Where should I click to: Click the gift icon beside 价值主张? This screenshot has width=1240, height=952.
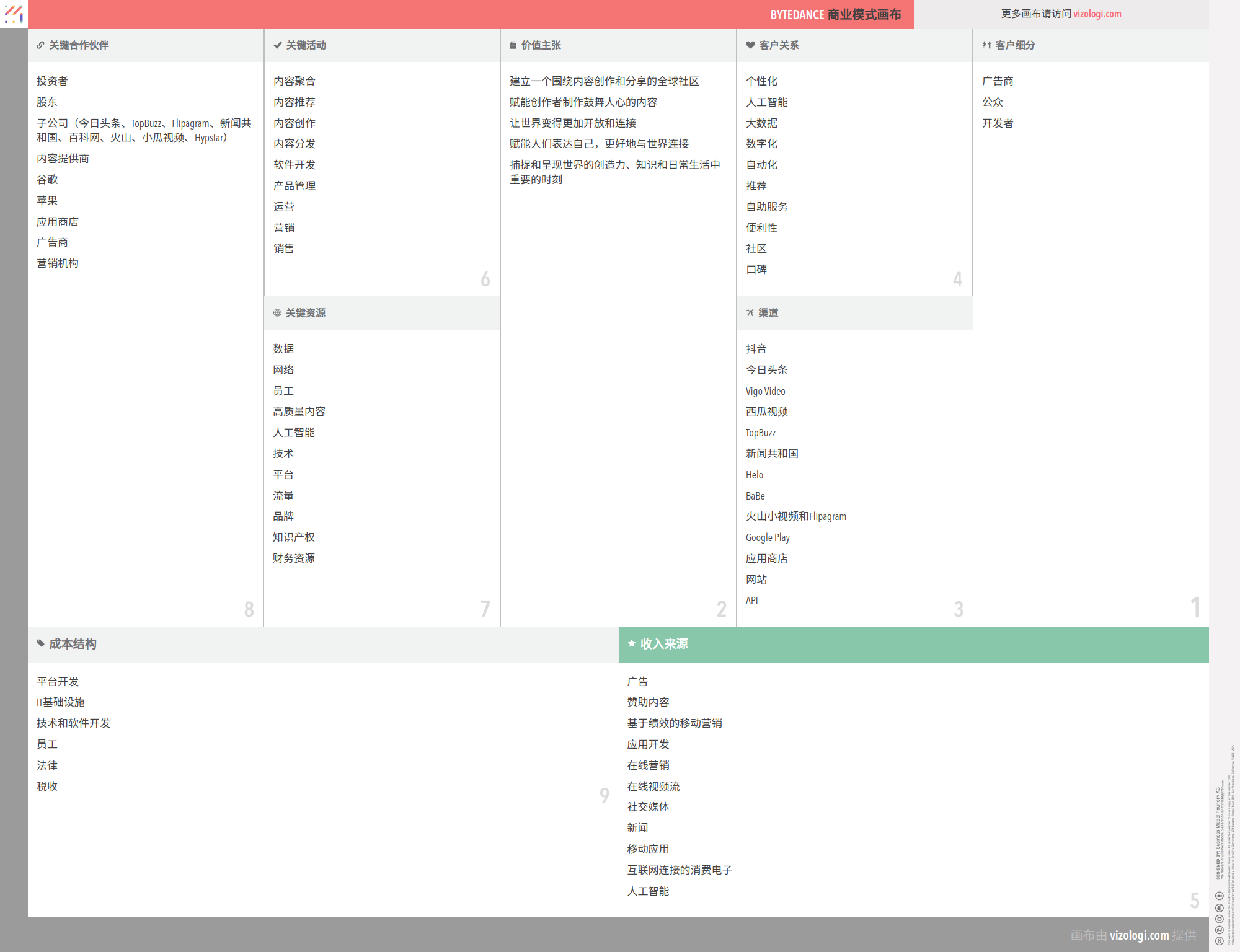pyautogui.click(x=513, y=45)
